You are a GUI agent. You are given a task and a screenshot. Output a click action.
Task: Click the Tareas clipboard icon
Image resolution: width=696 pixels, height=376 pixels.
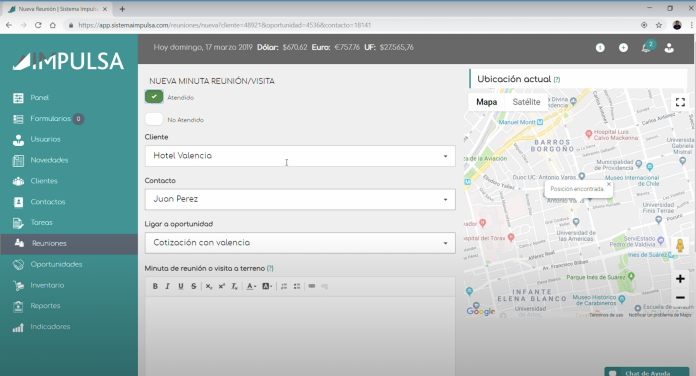point(18,223)
